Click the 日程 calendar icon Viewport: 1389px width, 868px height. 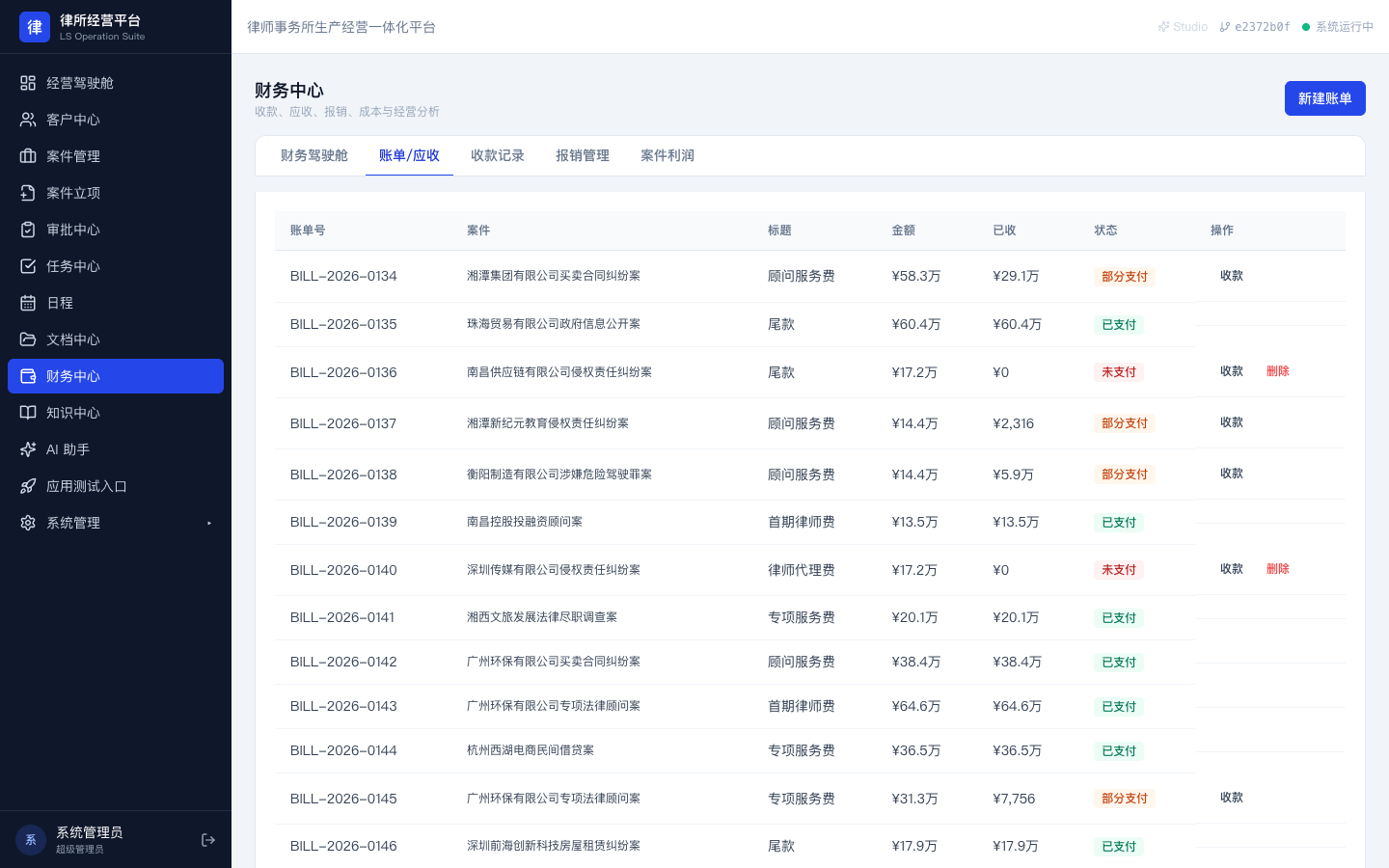[x=28, y=303]
